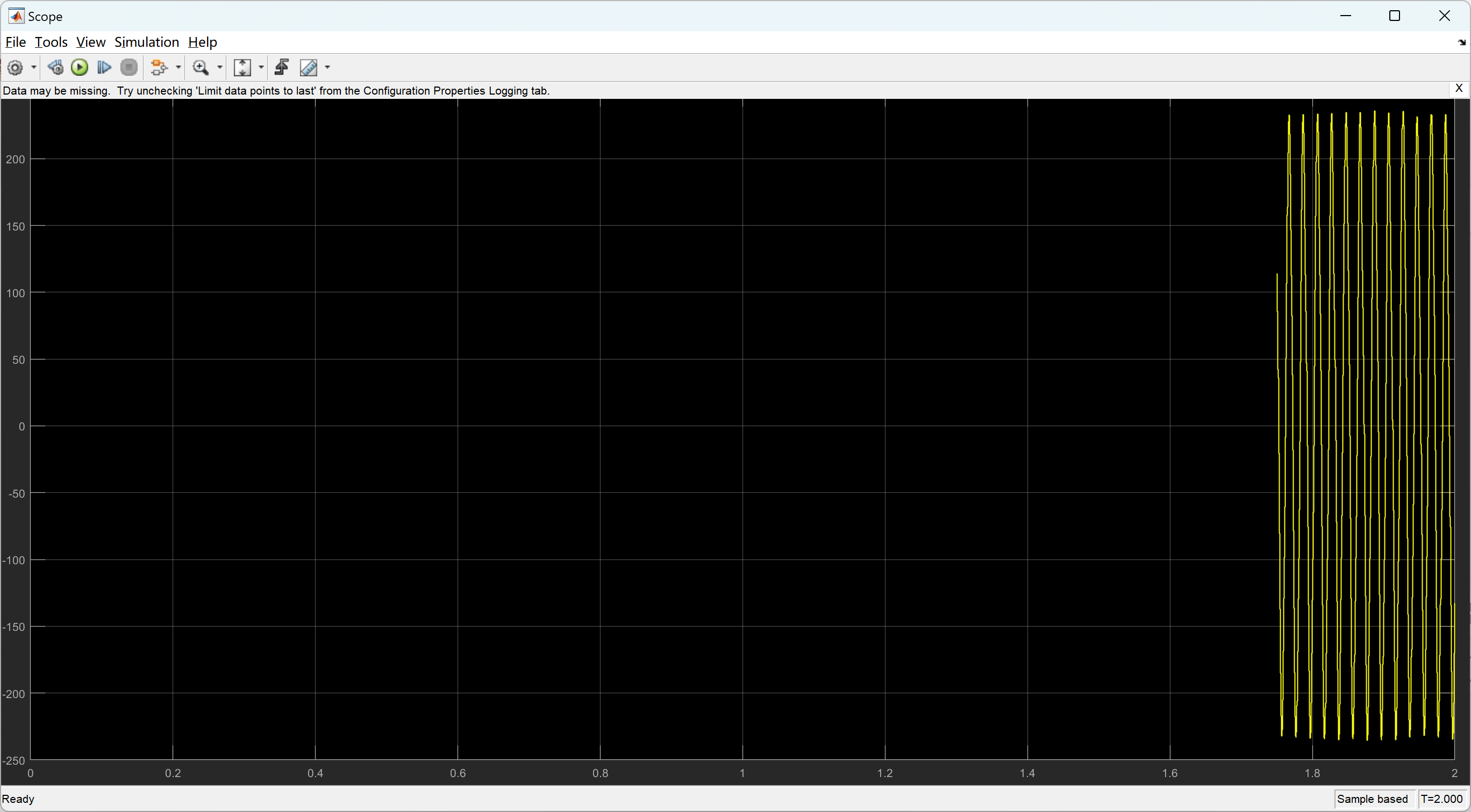Expand the axis scaling dropdown arrow

(x=261, y=68)
